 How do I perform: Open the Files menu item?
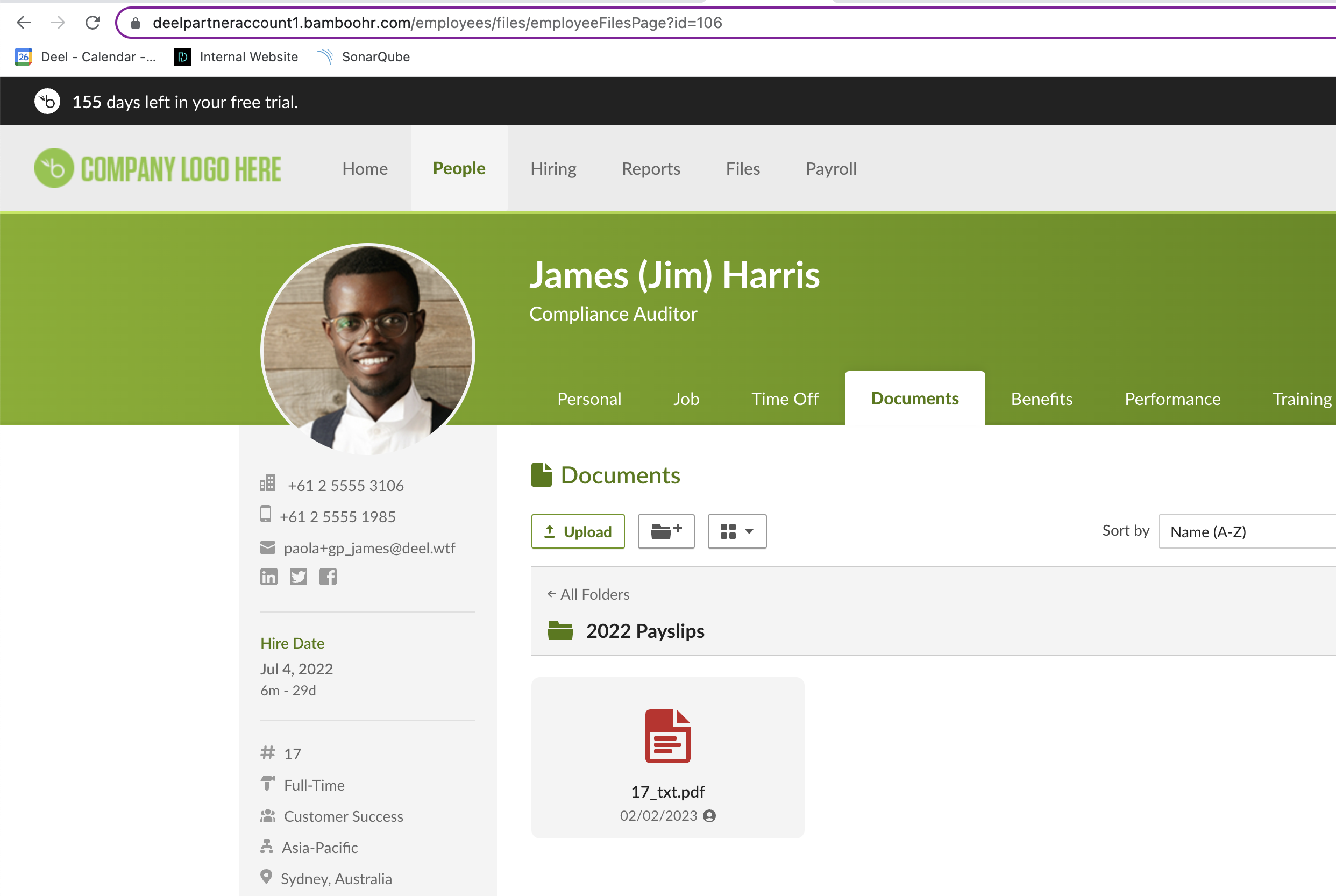[743, 168]
